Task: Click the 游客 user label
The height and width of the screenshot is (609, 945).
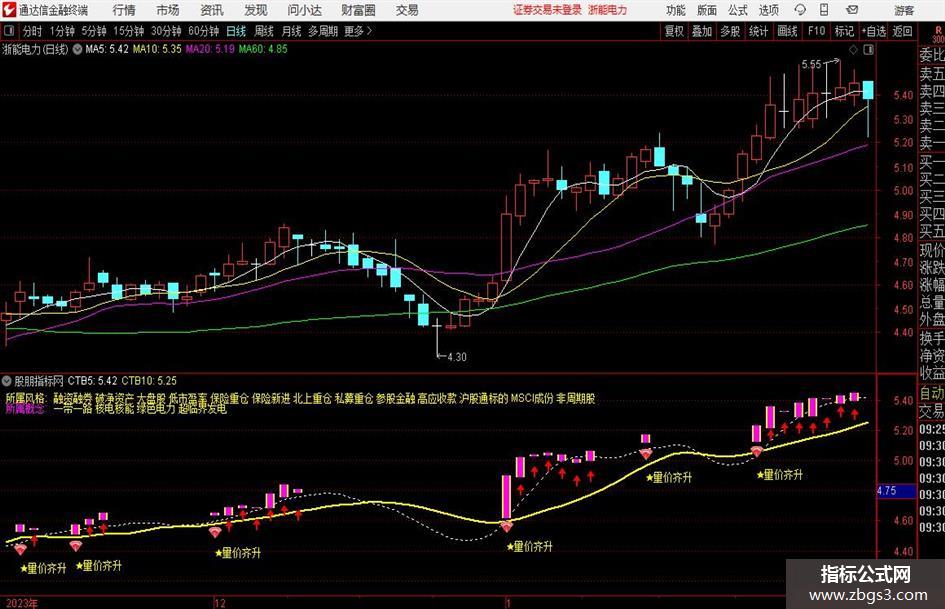Action: [903, 10]
